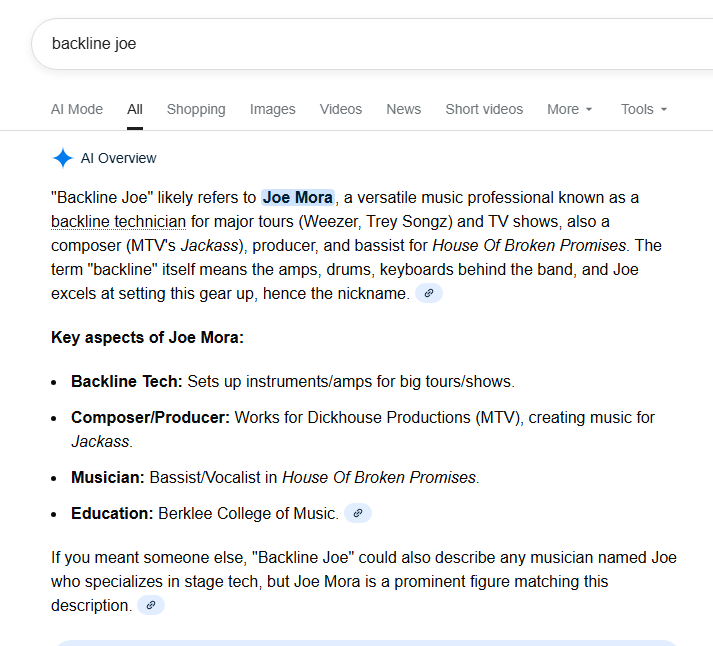The image size is (713, 646).
Task: Open the Videos tab
Action: tap(341, 109)
